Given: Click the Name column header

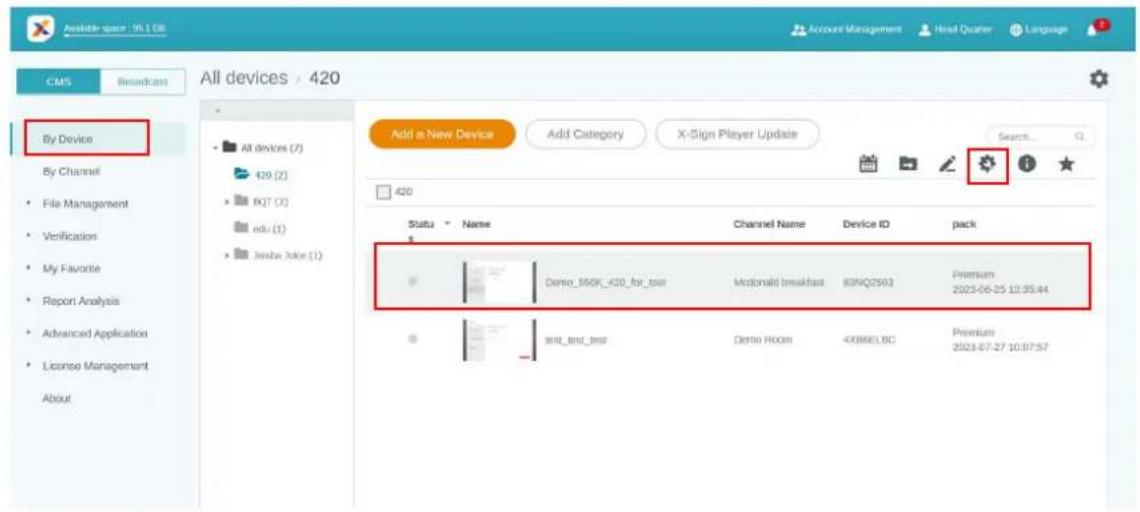Looking at the screenshot, I should (x=476, y=225).
